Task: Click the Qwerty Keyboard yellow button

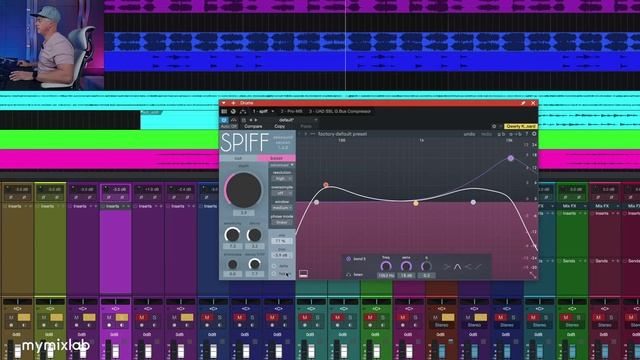Action: 520,127
